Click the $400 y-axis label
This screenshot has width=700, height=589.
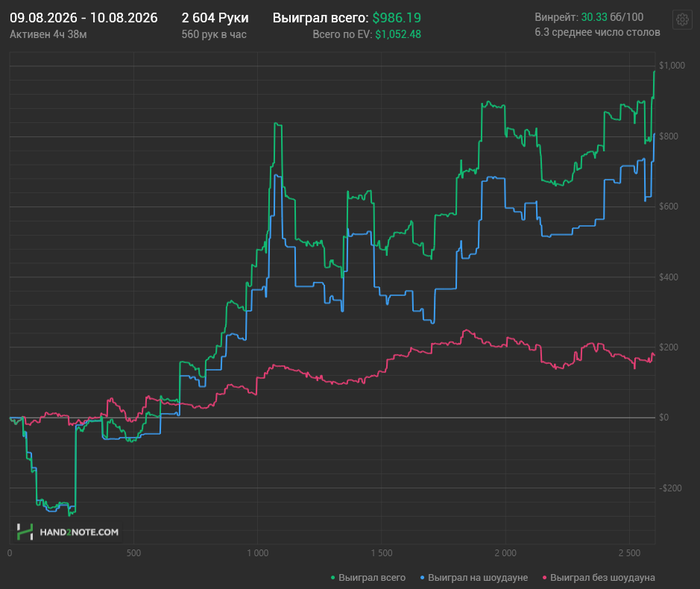tap(668, 277)
